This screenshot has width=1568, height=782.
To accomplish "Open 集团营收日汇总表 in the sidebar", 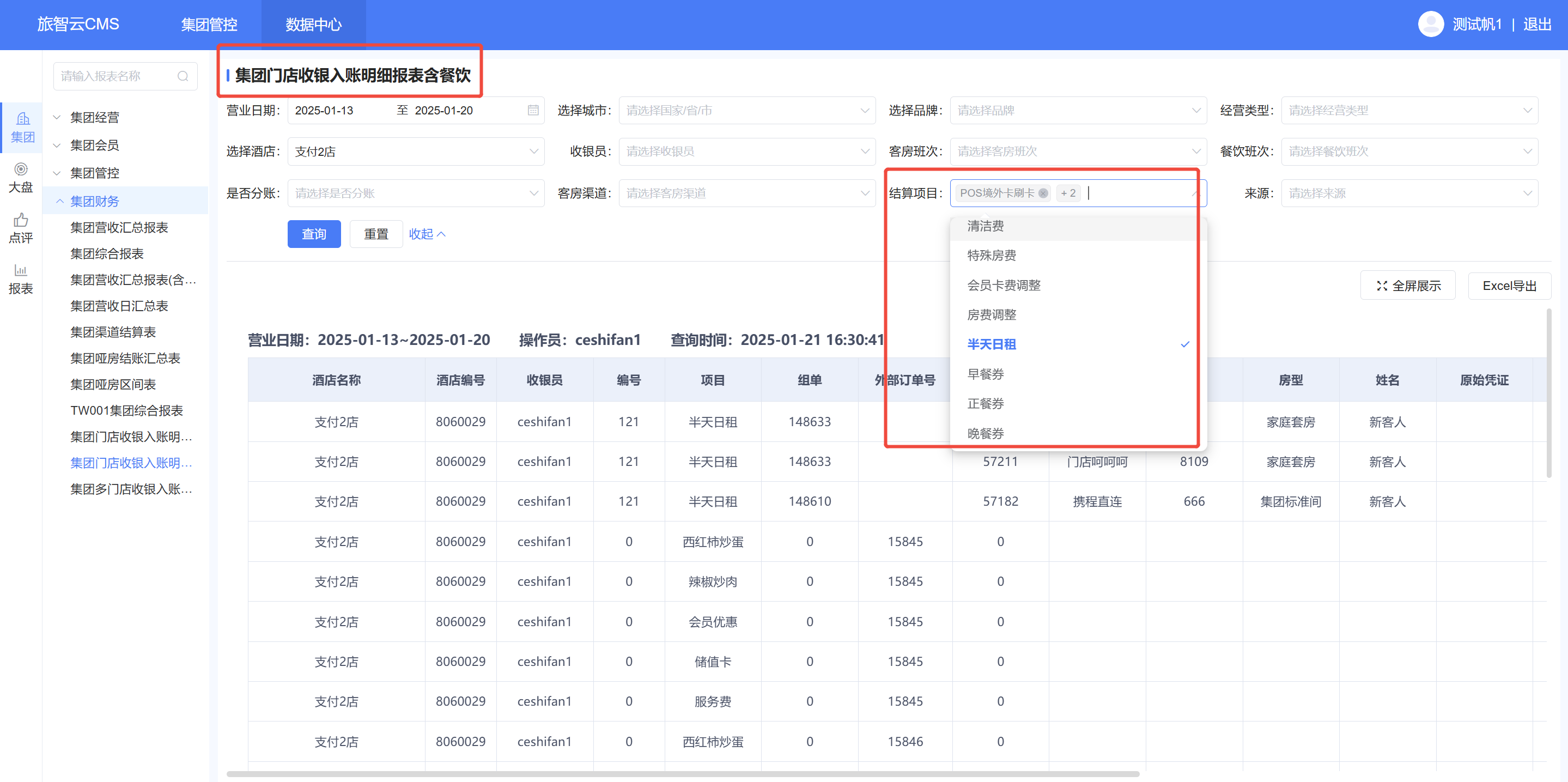I will 119,306.
